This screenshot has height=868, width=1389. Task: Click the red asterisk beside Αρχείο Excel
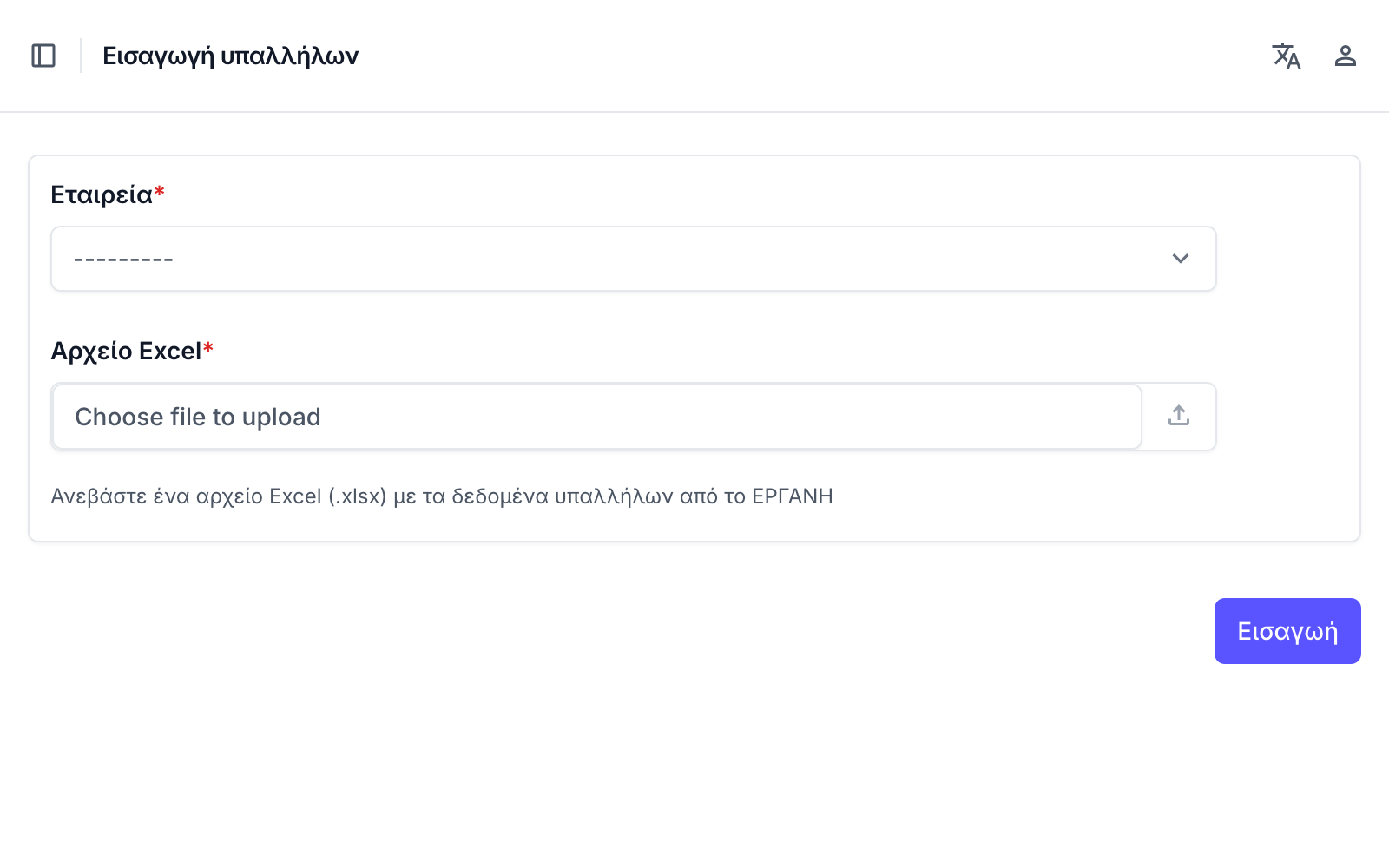[x=208, y=348]
